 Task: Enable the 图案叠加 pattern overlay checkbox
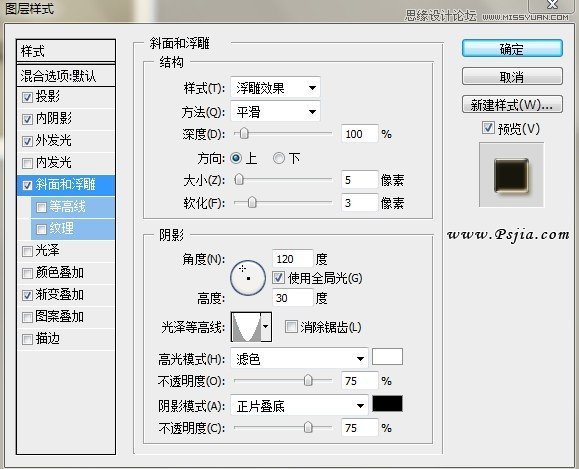coord(27,317)
